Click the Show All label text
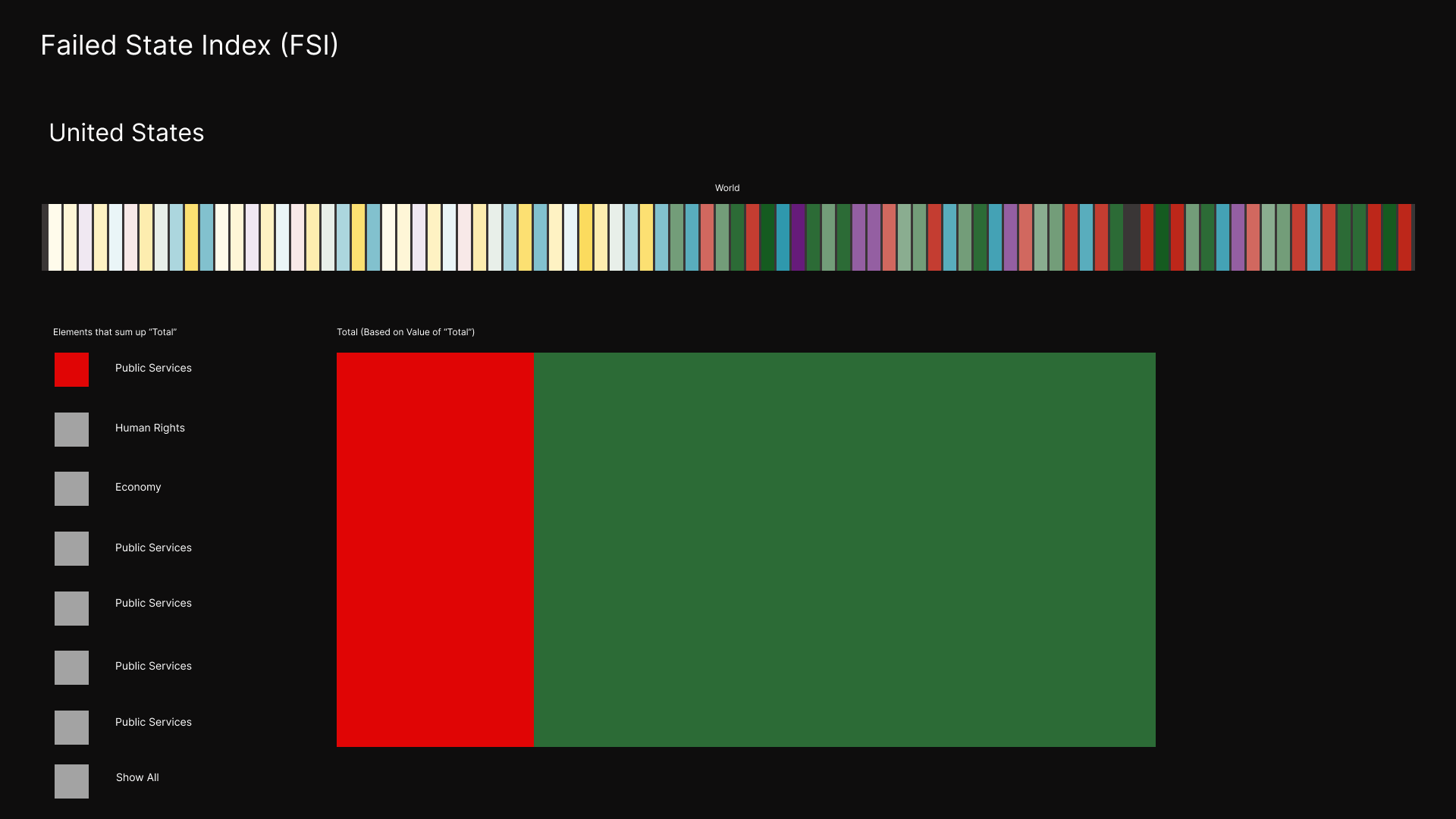1456x819 pixels. [137, 777]
